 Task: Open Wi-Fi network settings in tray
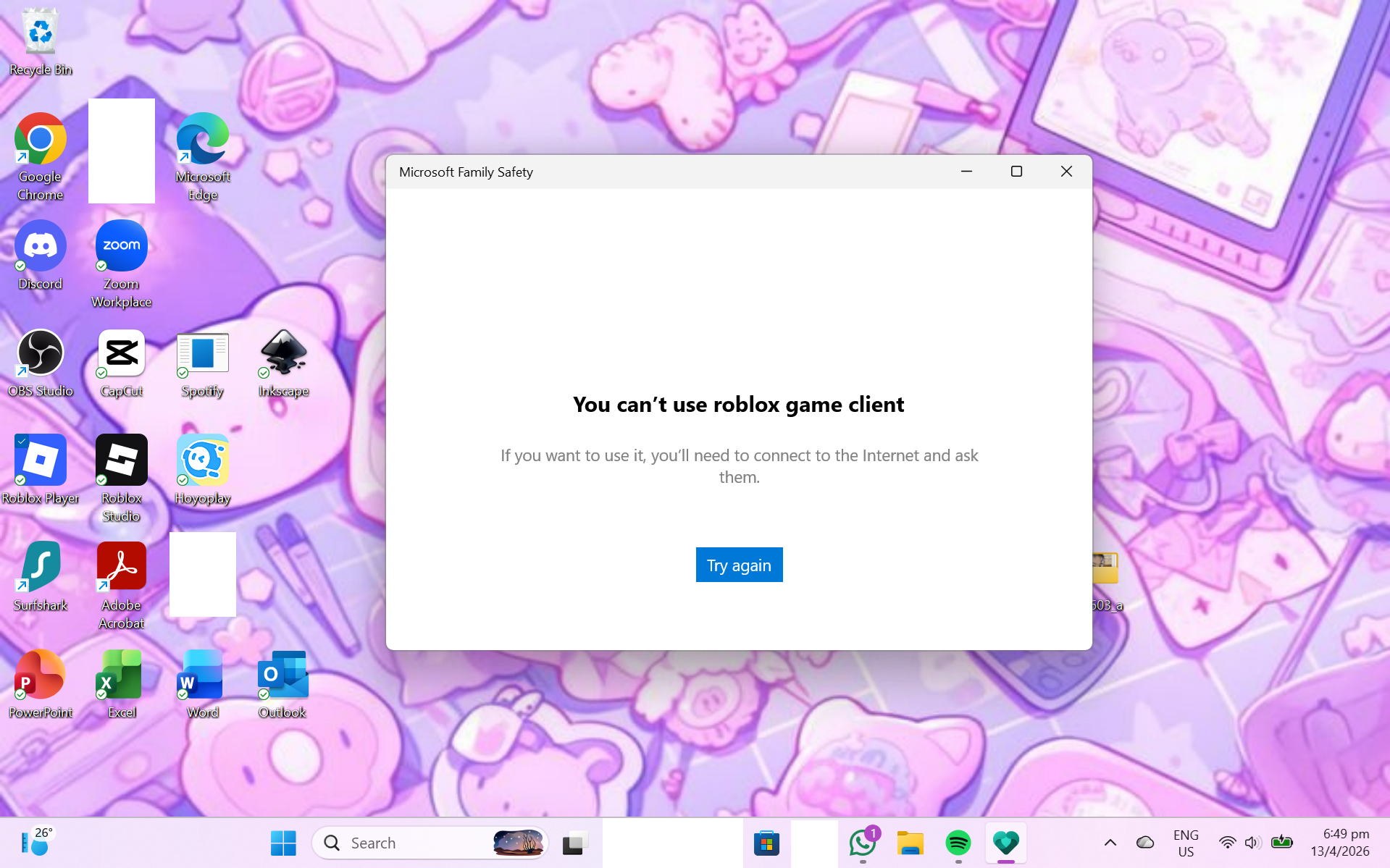pyautogui.click(x=1227, y=843)
